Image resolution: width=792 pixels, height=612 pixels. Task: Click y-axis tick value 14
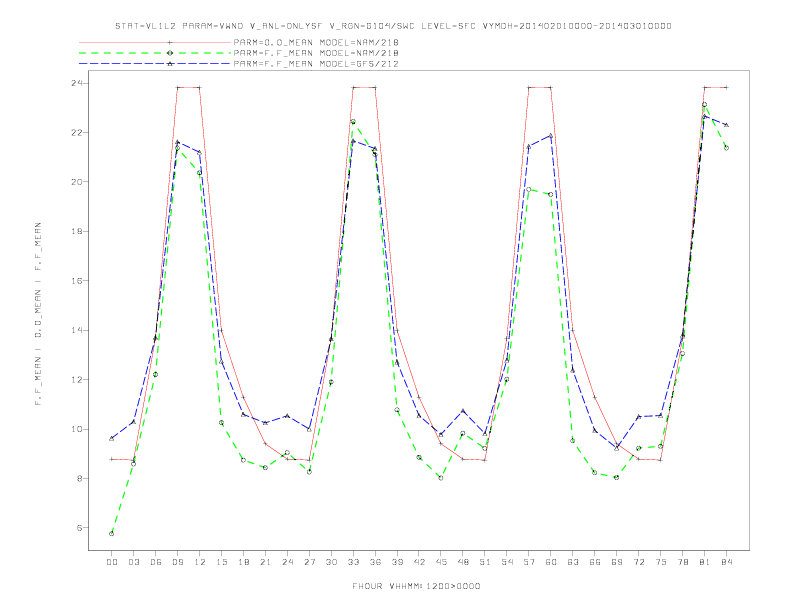(x=76, y=330)
